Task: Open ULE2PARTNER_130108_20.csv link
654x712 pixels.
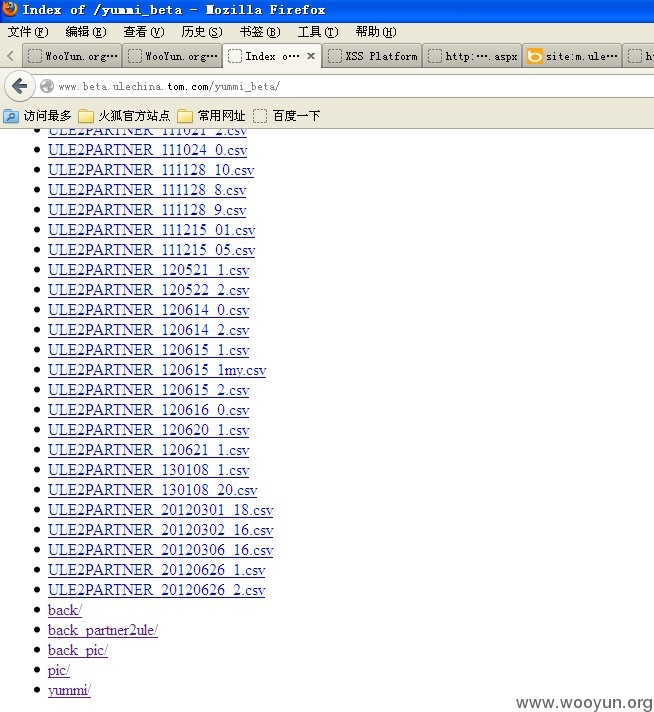Action: 153,490
